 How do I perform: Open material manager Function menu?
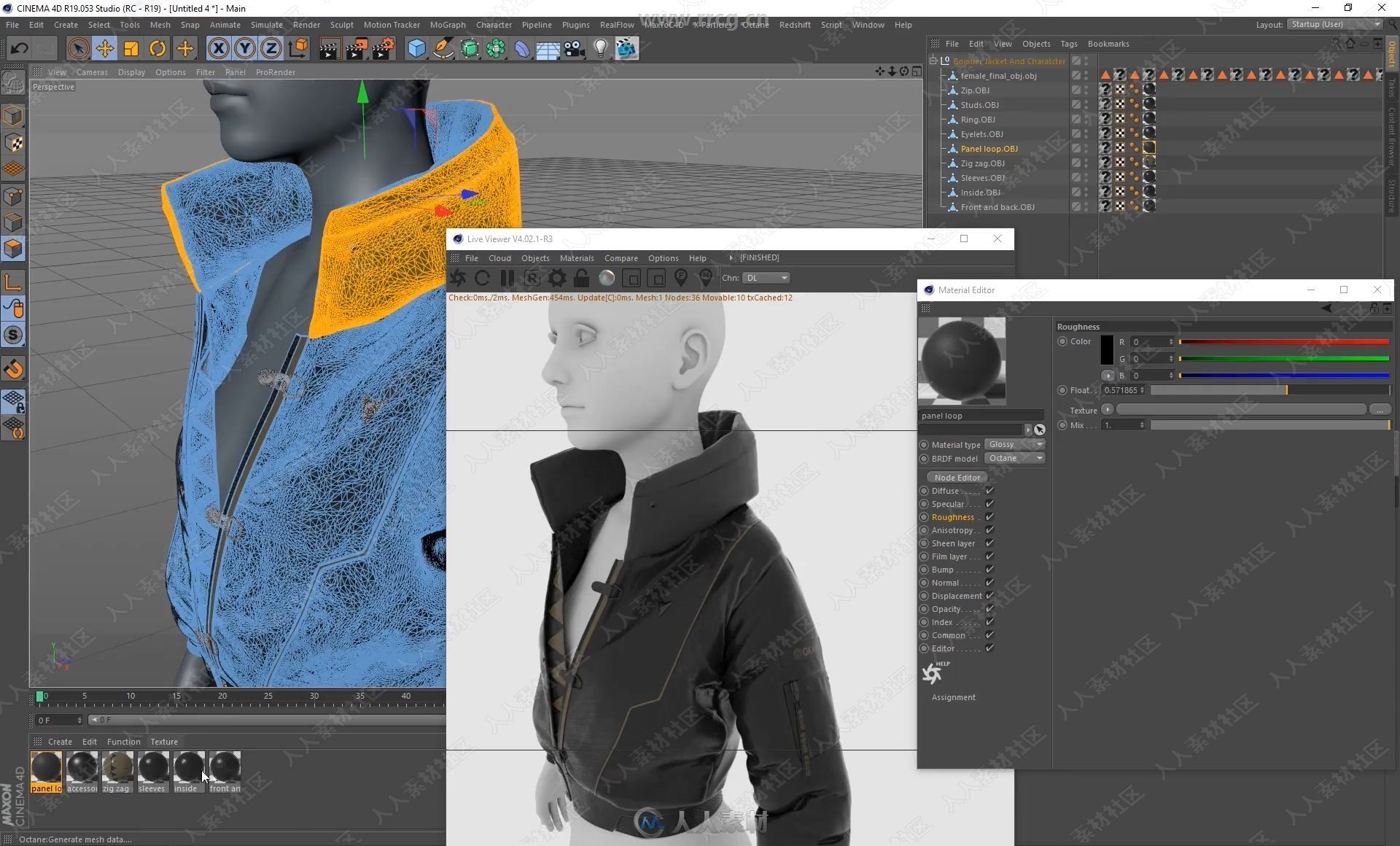(x=123, y=742)
